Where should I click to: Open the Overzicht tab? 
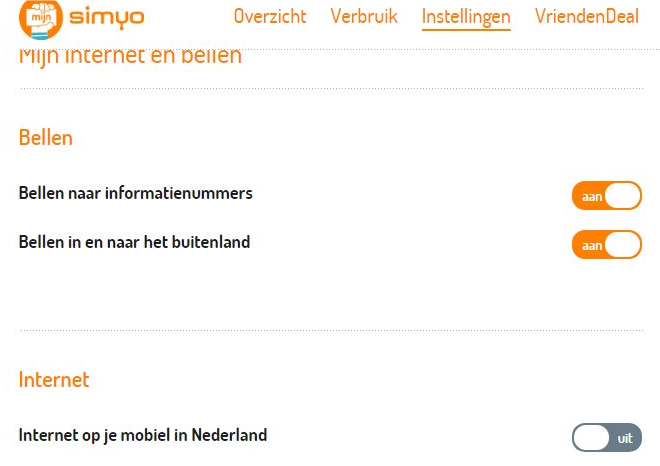pyautogui.click(x=270, y=16)
